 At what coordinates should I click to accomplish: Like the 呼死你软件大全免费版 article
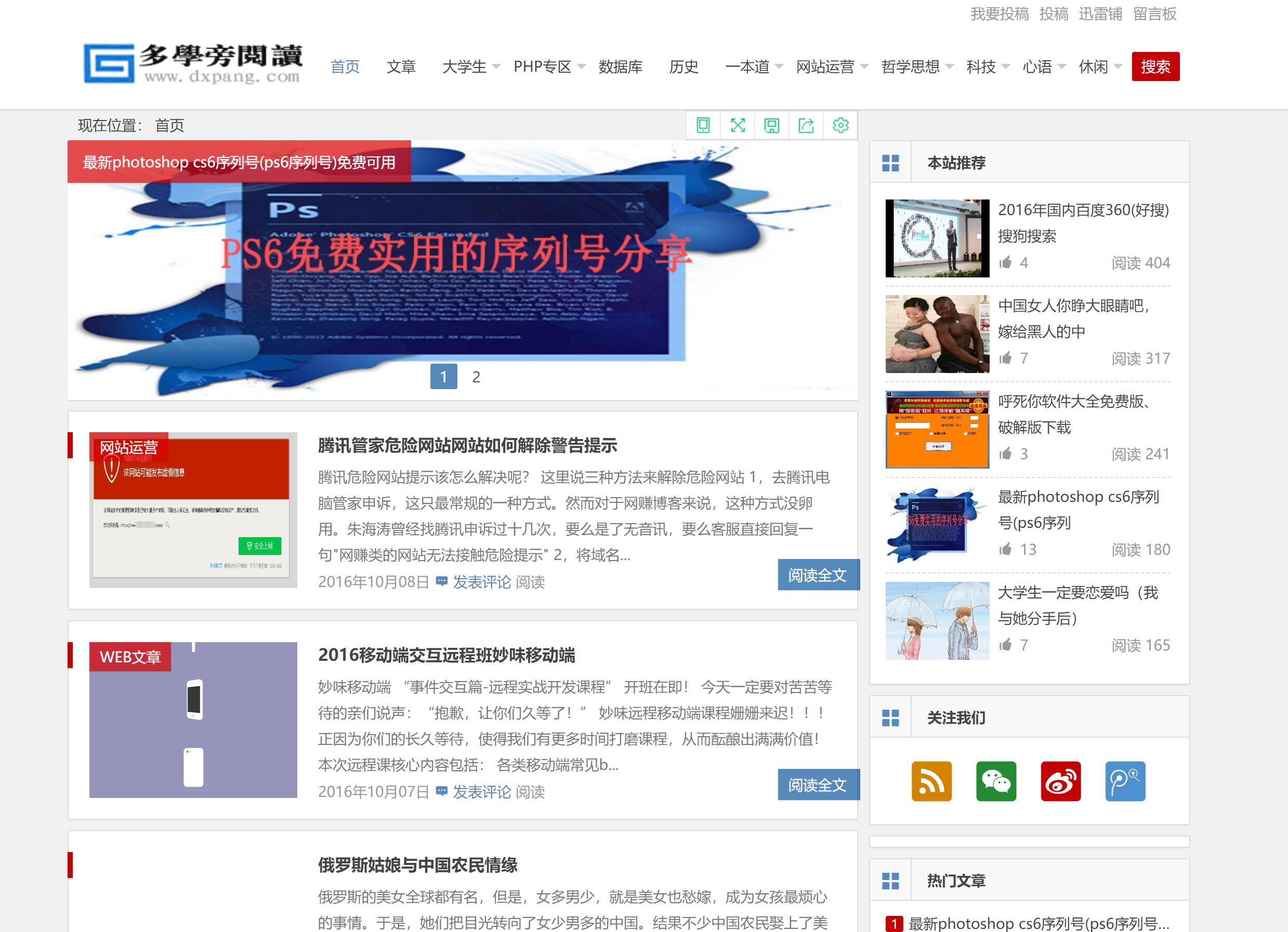1006,454
